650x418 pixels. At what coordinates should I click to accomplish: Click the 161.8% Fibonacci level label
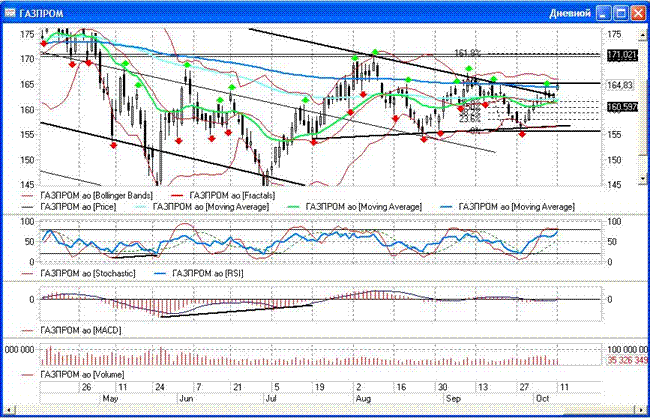(x=468, y=53)
